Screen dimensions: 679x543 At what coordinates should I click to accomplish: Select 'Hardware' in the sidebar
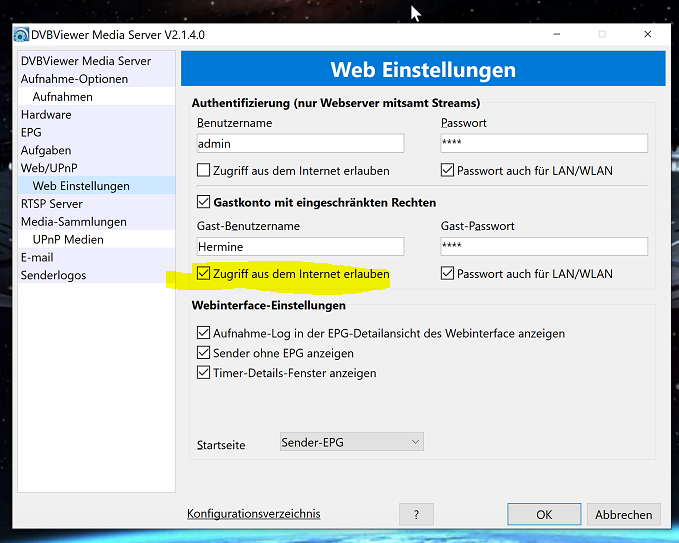(x=97, y=114)
